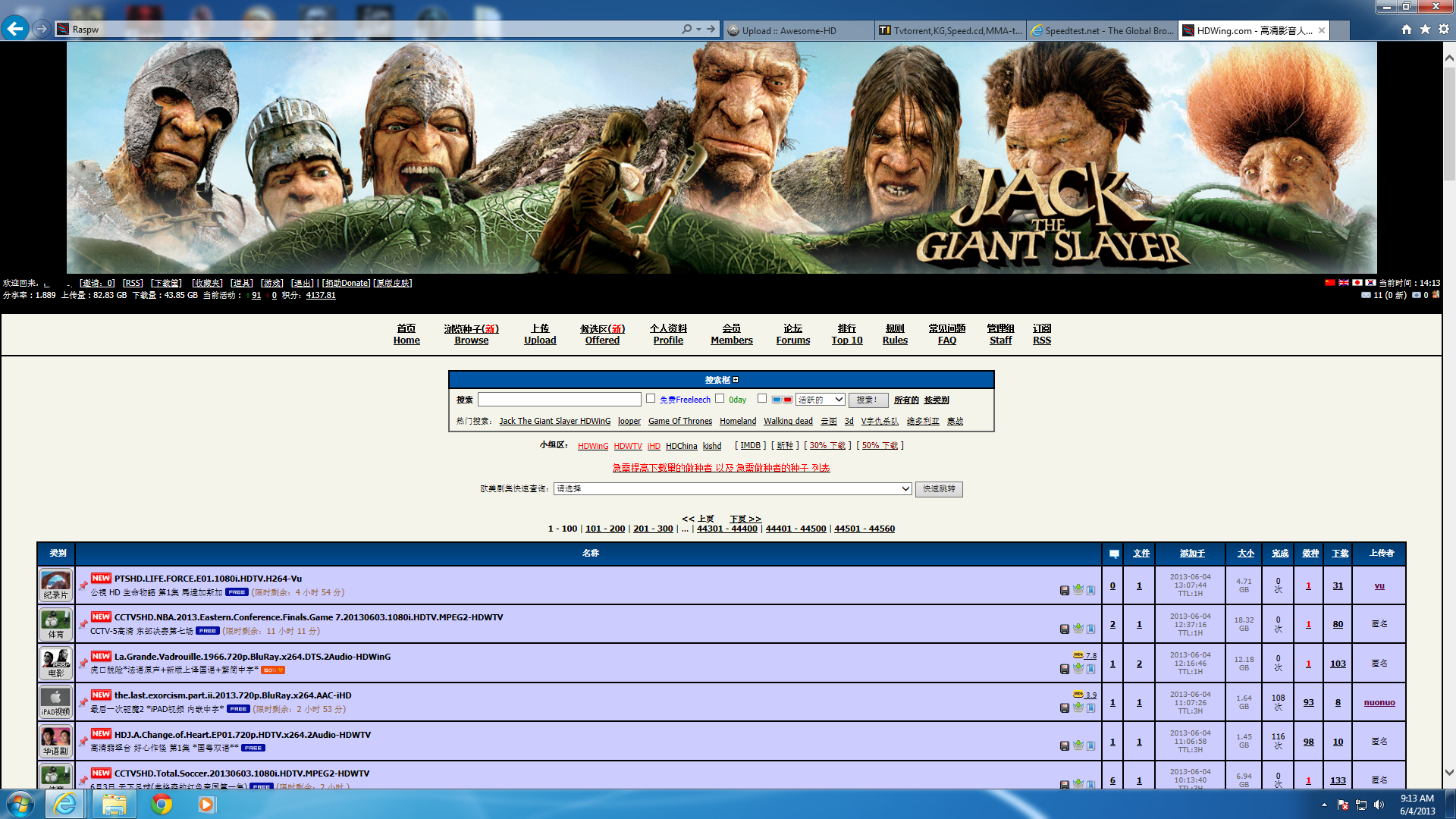Open uploader nuonuo profile link

1379,702
